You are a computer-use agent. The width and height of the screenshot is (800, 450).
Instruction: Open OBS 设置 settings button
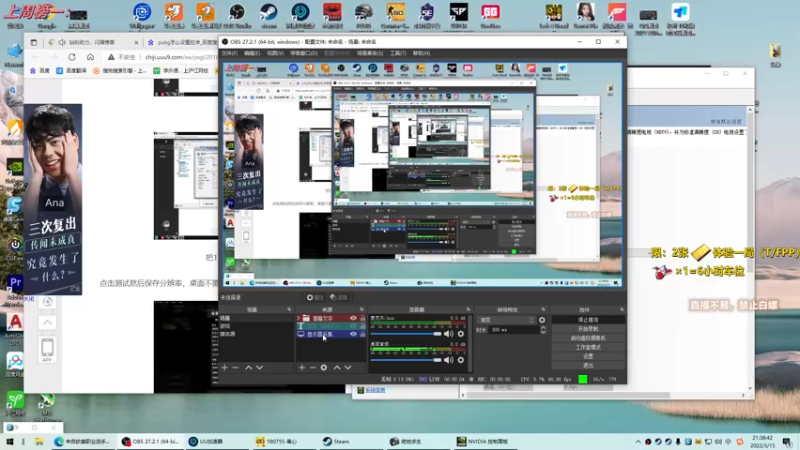[588, 356]
